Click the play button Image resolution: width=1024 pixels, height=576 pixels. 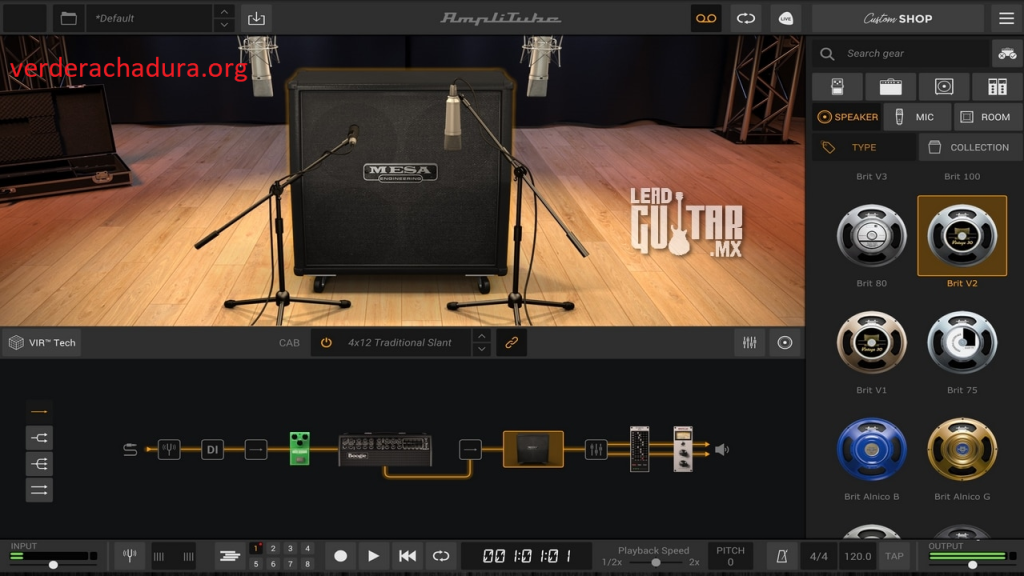[x=374, y=556]
